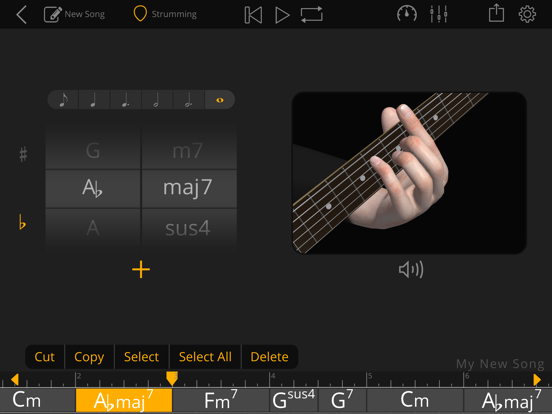Viewport: 552px width, 414px height.
Task: Choose m7 chord type
Action: 189,150
